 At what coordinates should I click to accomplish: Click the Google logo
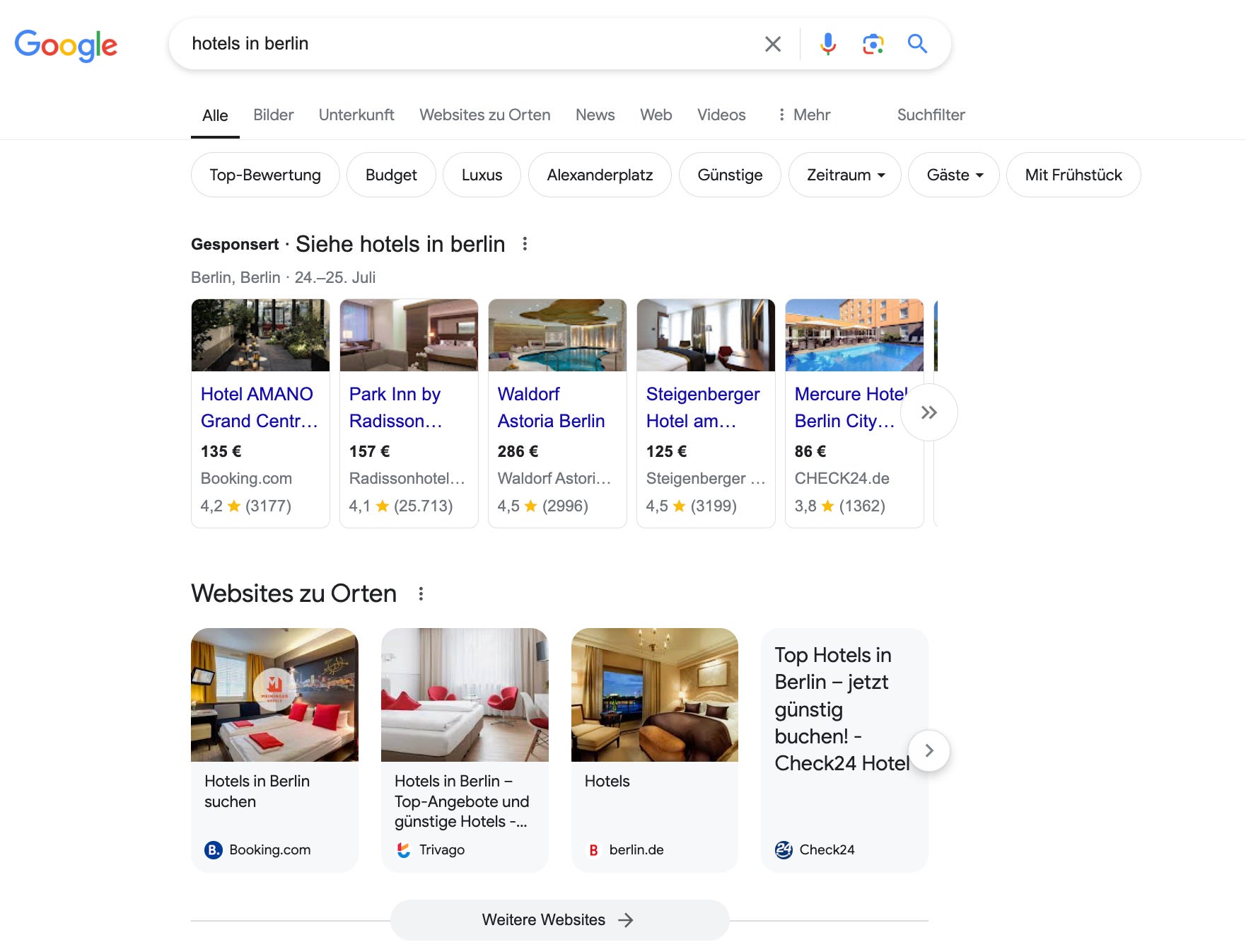point(66,45)
